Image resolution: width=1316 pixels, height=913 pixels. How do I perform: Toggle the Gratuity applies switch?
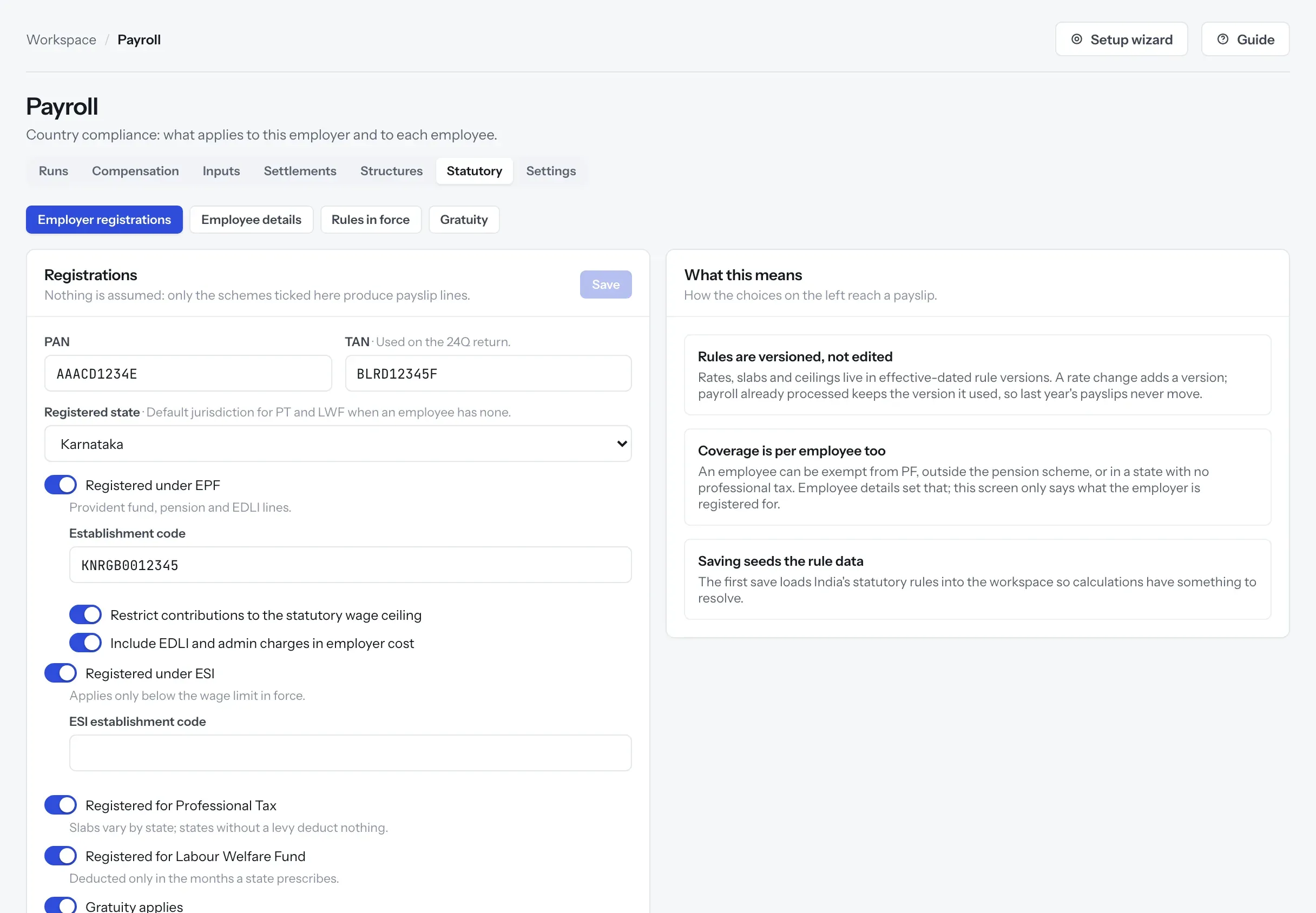[61, 905]
